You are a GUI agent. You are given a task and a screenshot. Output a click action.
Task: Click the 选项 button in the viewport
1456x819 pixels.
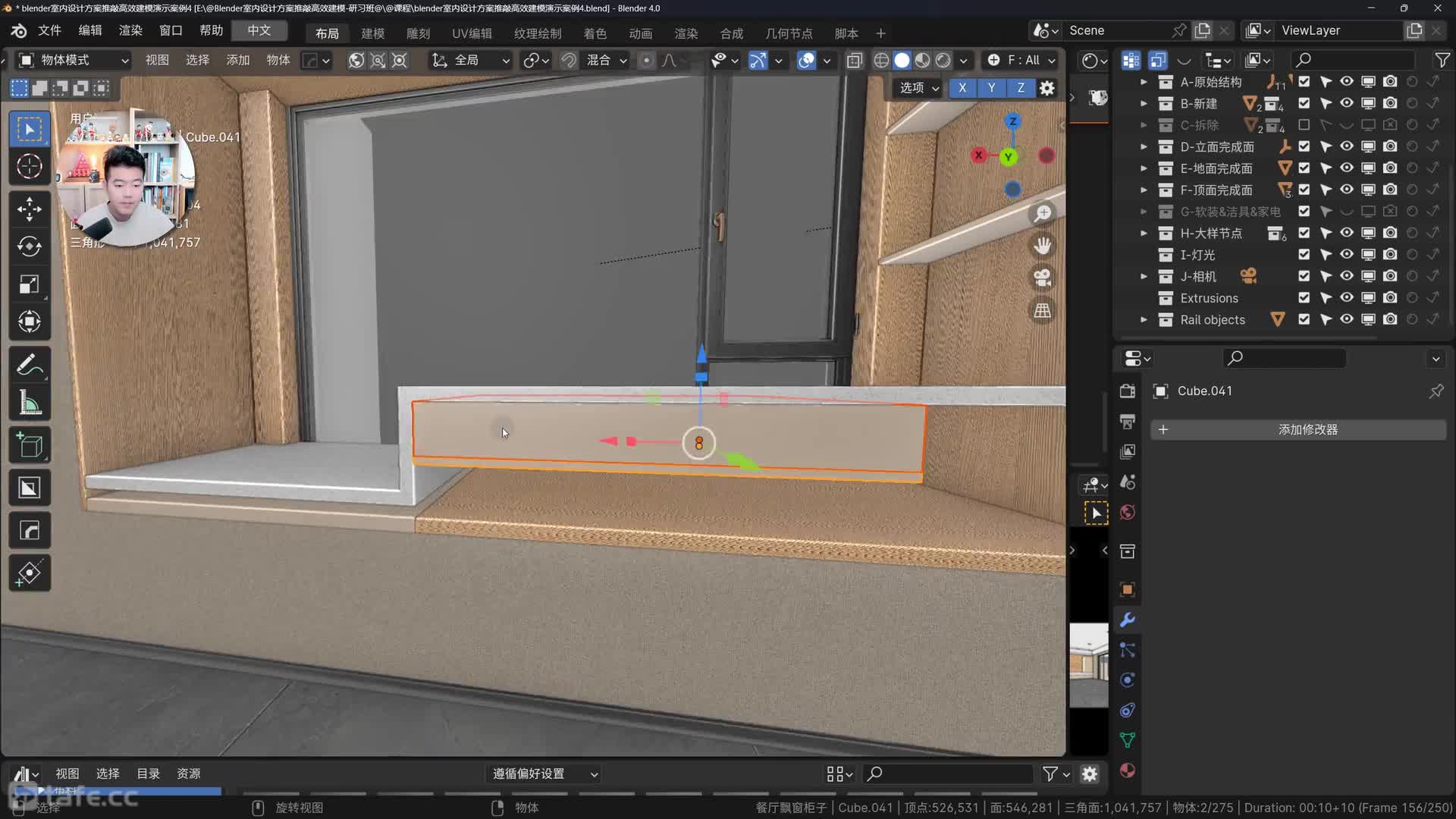[x=918, y=88]
